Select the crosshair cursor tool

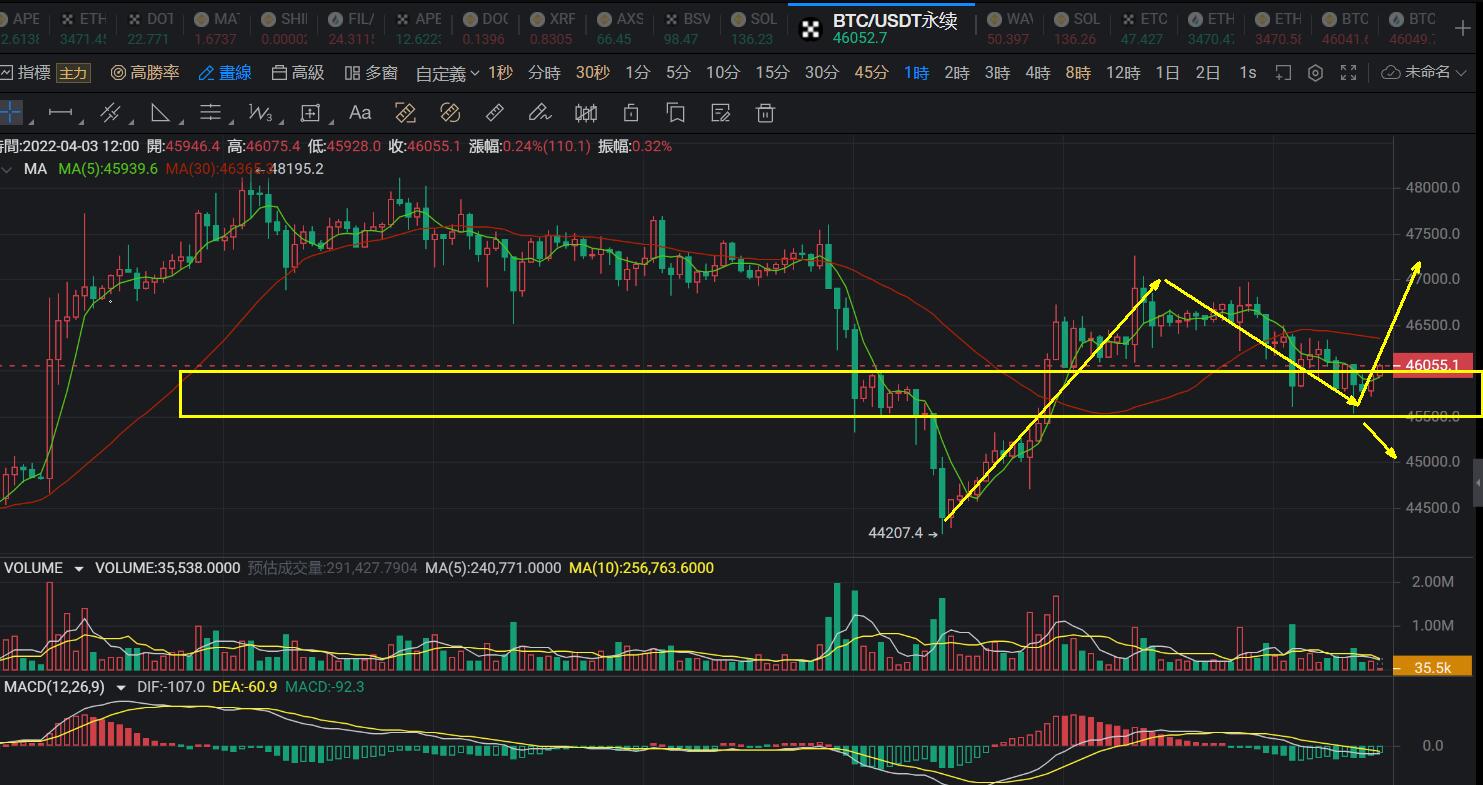(x=10, y=113)
